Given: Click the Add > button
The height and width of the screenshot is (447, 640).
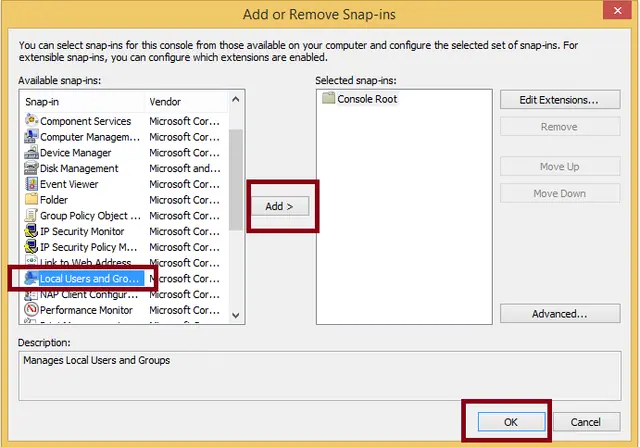Looking at the screenshot, I should (x=280, y=206).
